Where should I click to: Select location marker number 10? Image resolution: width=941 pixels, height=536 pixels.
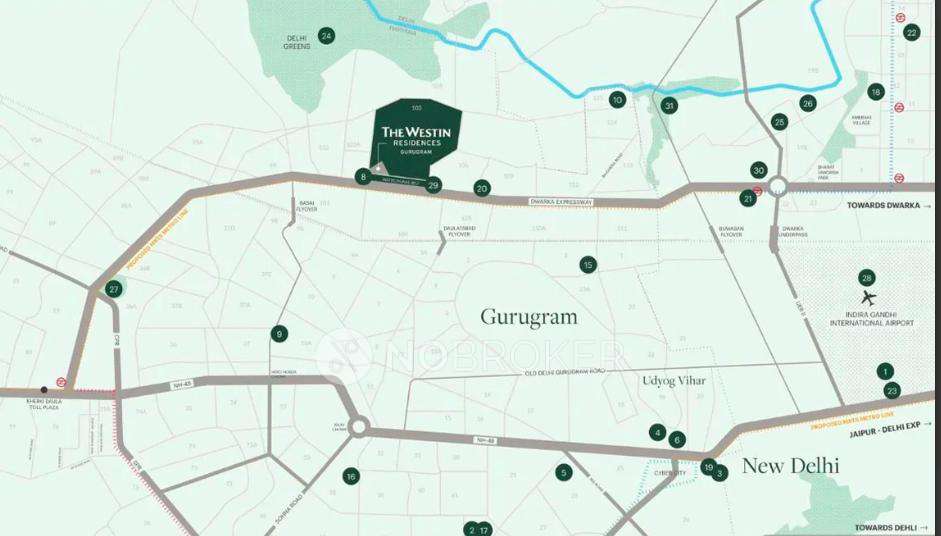click(x=617, y=99)
